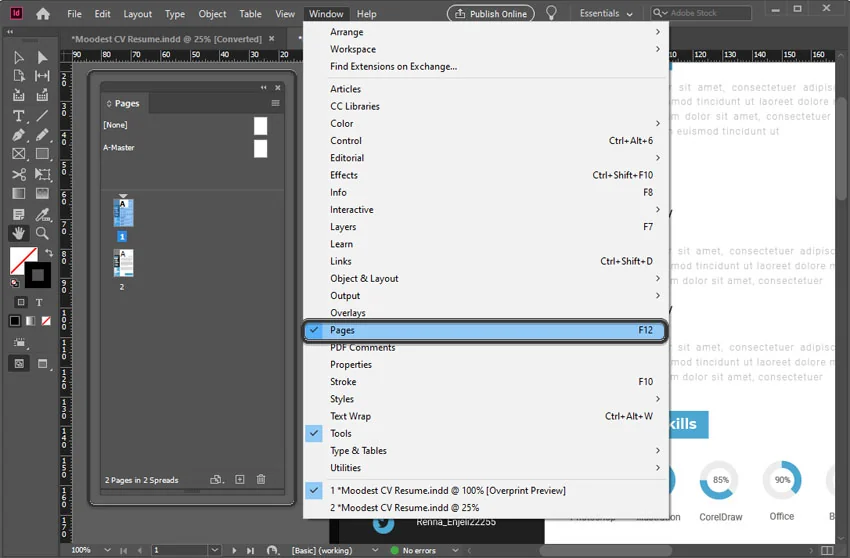Select the Gradient Swatch tool
The height and width of the screenshot is (558, 850).
(x=18, y=194)
